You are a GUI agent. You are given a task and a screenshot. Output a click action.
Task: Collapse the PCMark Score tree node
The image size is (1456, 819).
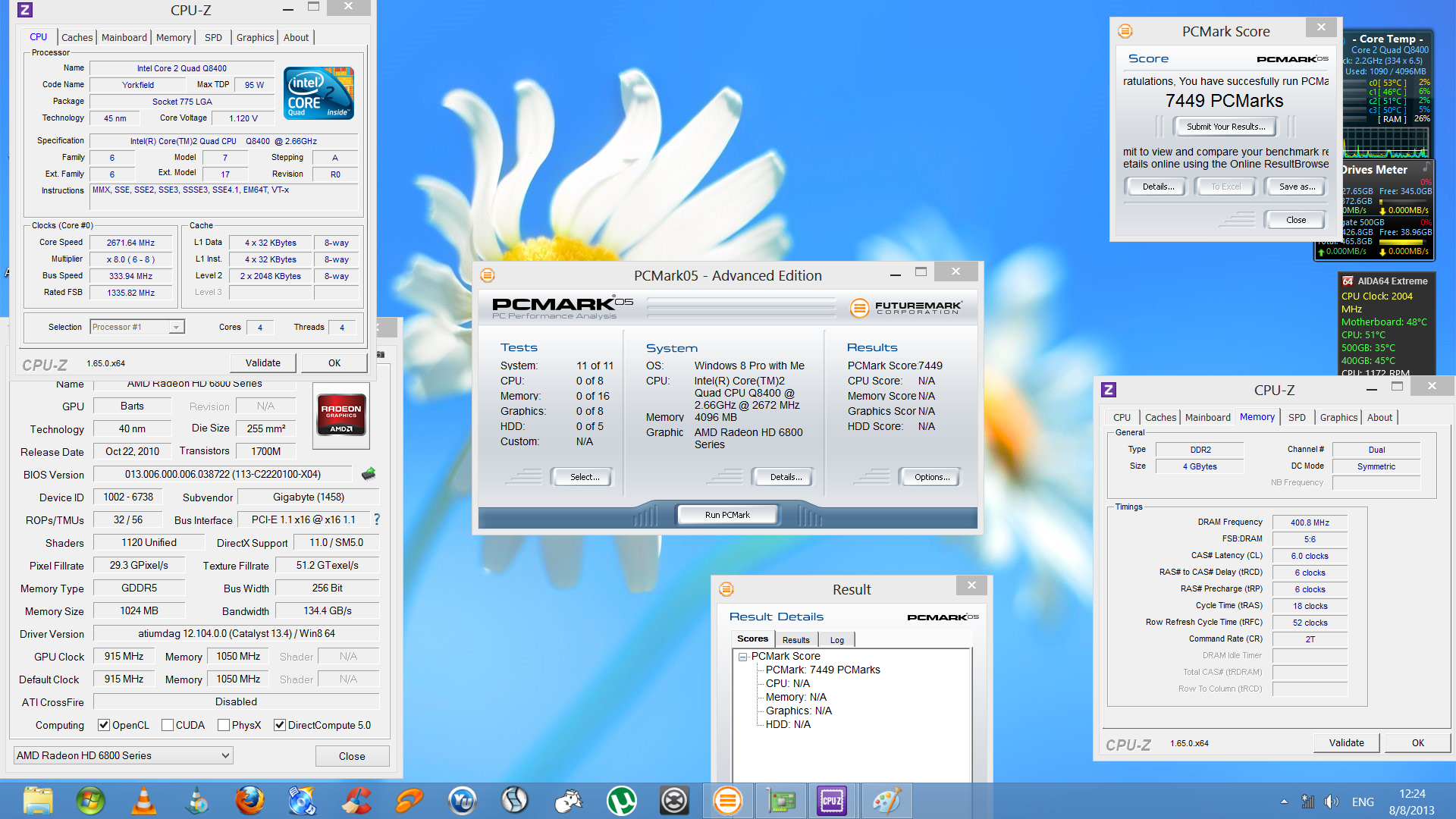[743, 657]
